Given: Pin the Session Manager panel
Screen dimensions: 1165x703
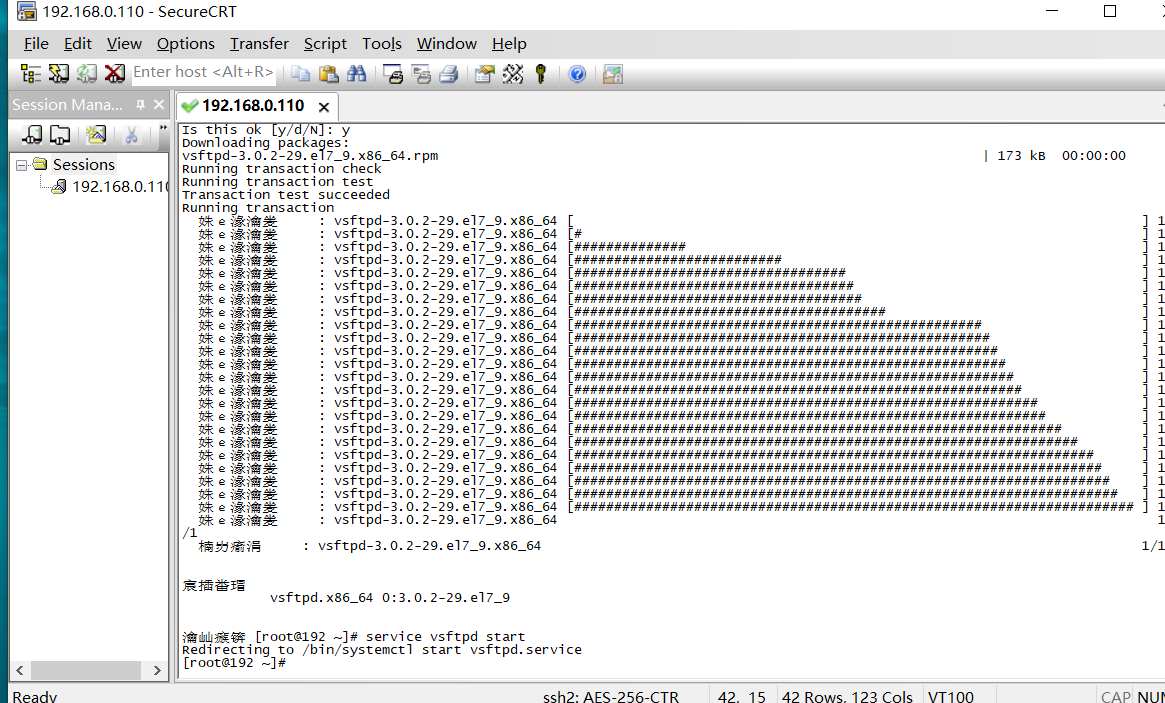Looking at the screenshot, I should [140, 105].
